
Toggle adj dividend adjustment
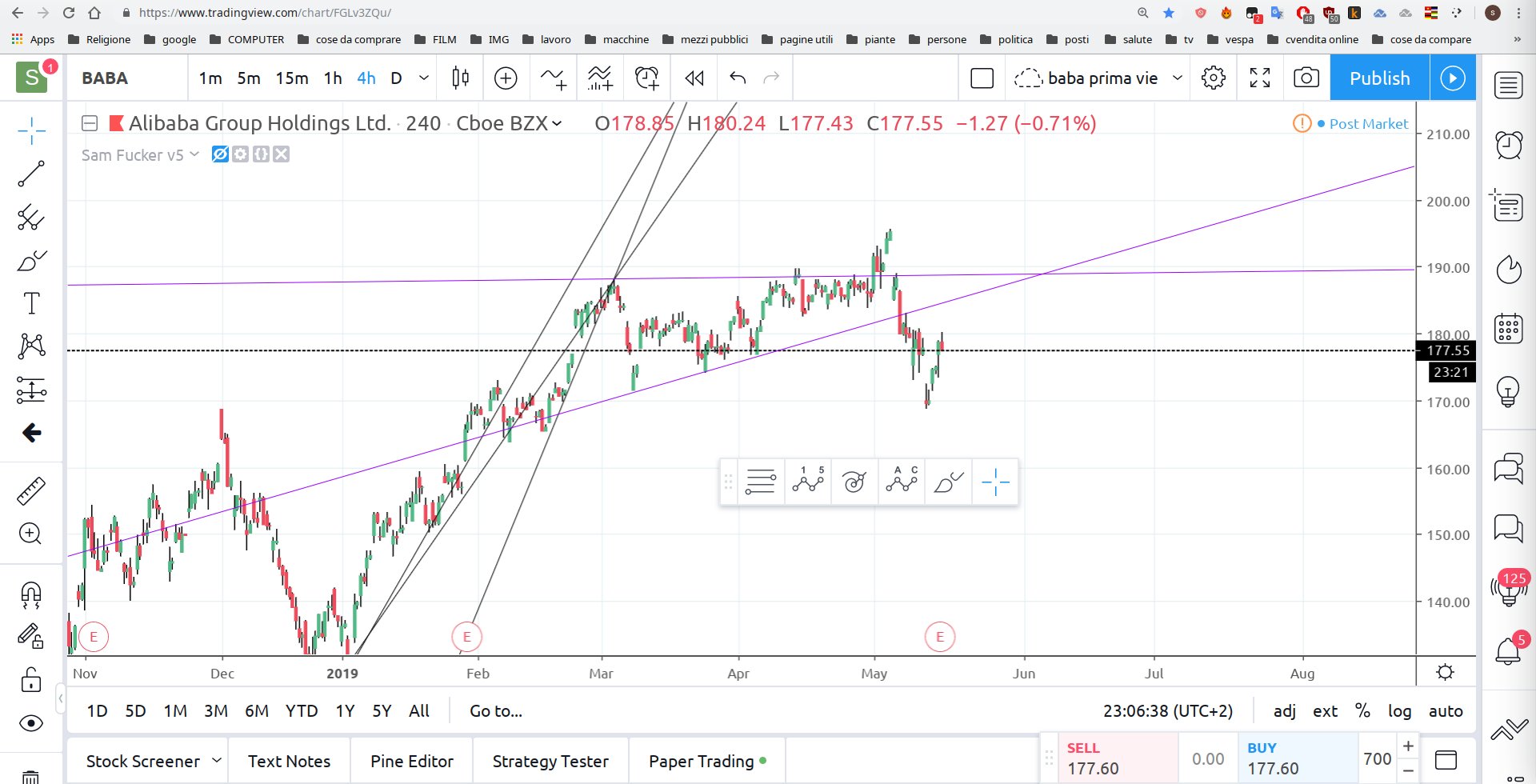click(x=1285, y=710)
